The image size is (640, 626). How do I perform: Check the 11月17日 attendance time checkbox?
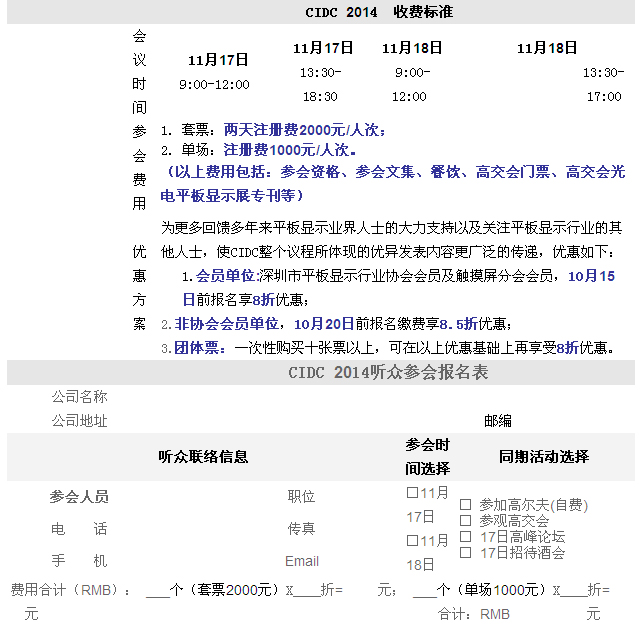[x=412, y=493]
